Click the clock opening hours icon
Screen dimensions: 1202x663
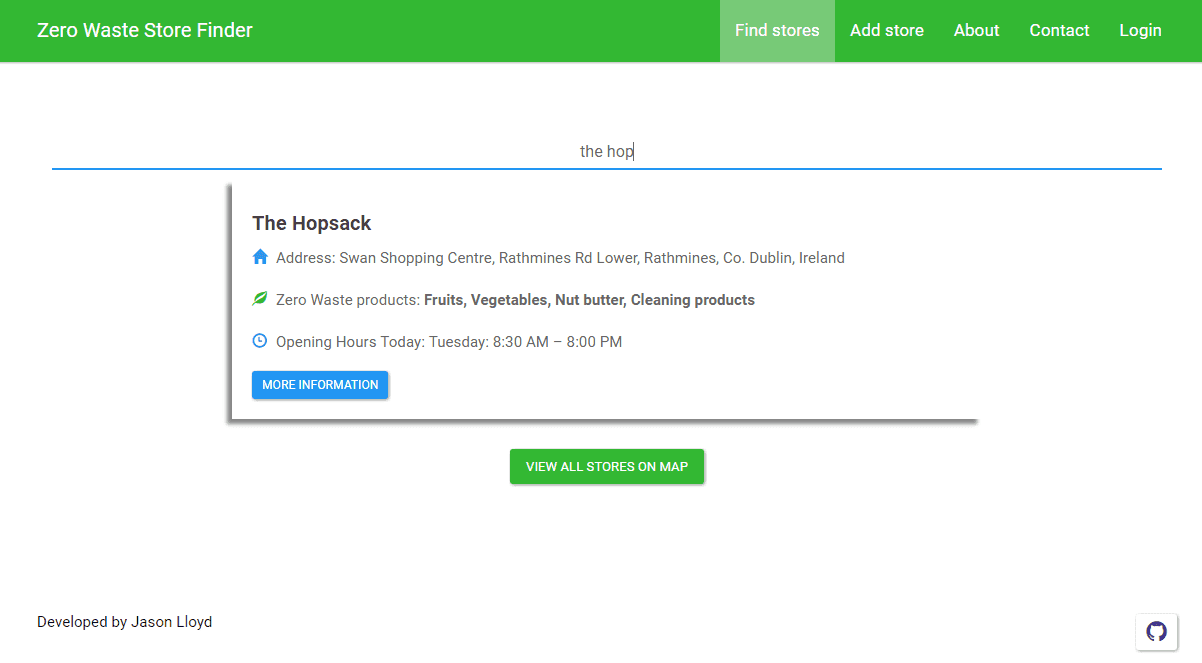click(260, 340)
